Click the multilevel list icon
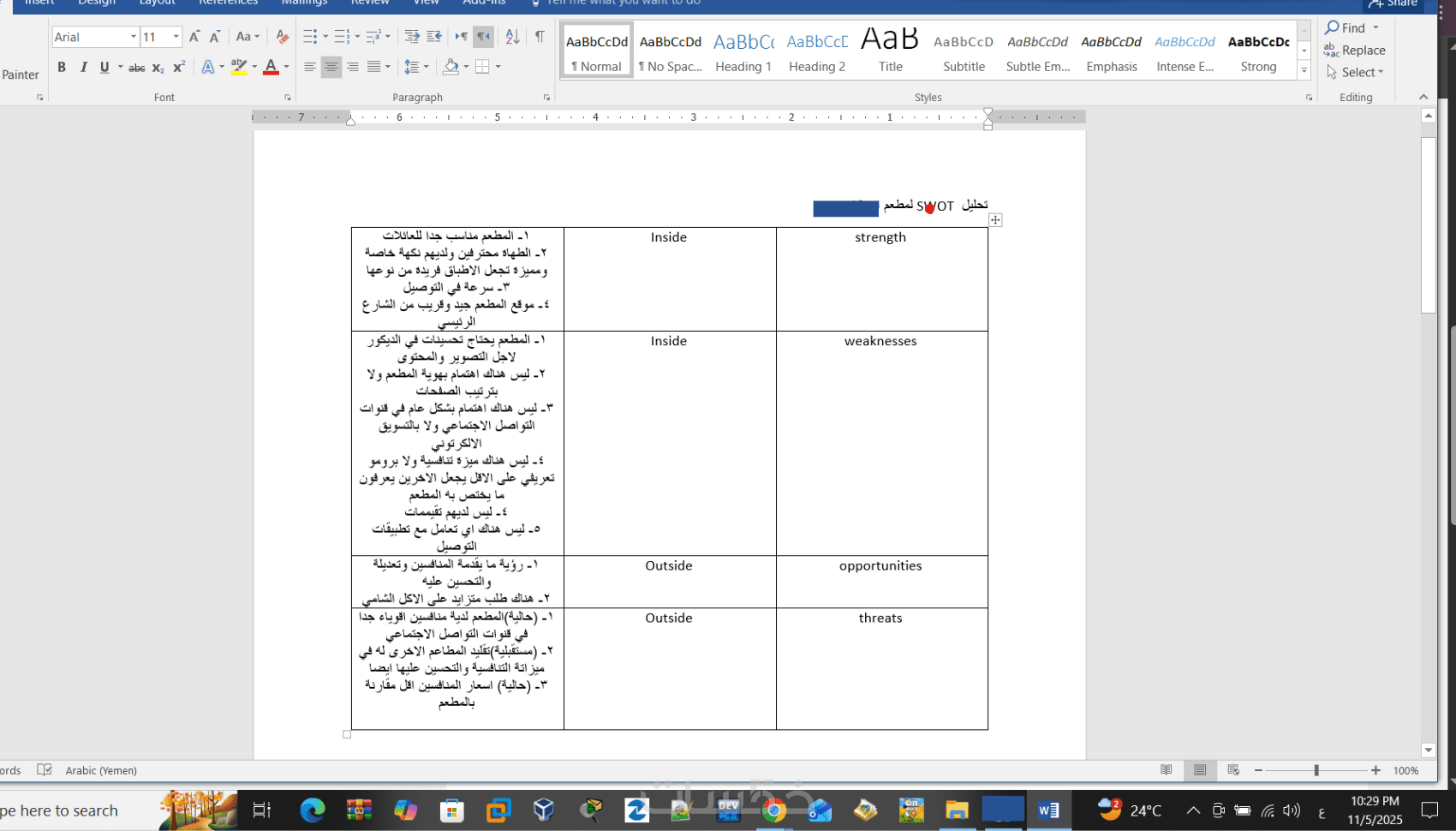The image size is (1456, 831). [373, 37]
